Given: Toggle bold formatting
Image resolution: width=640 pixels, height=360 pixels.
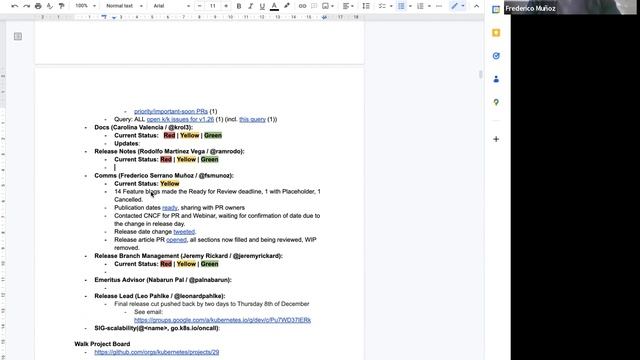Looking at the screenshot, I should [239, 6].
